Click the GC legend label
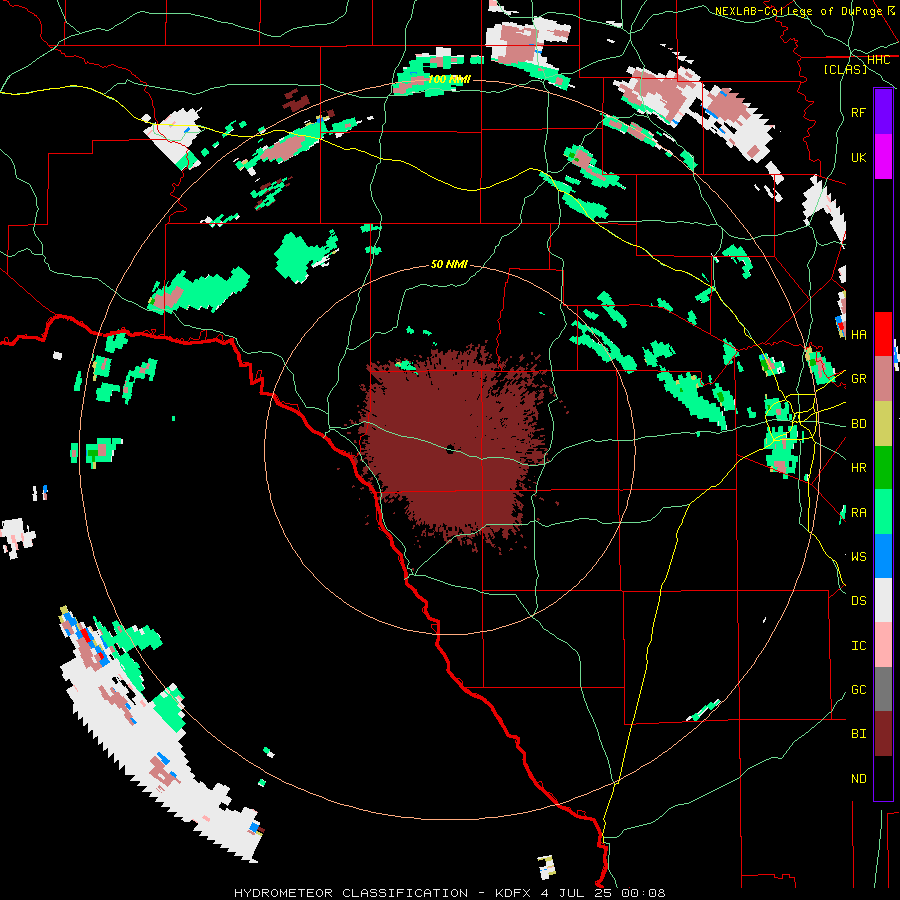 859,689
